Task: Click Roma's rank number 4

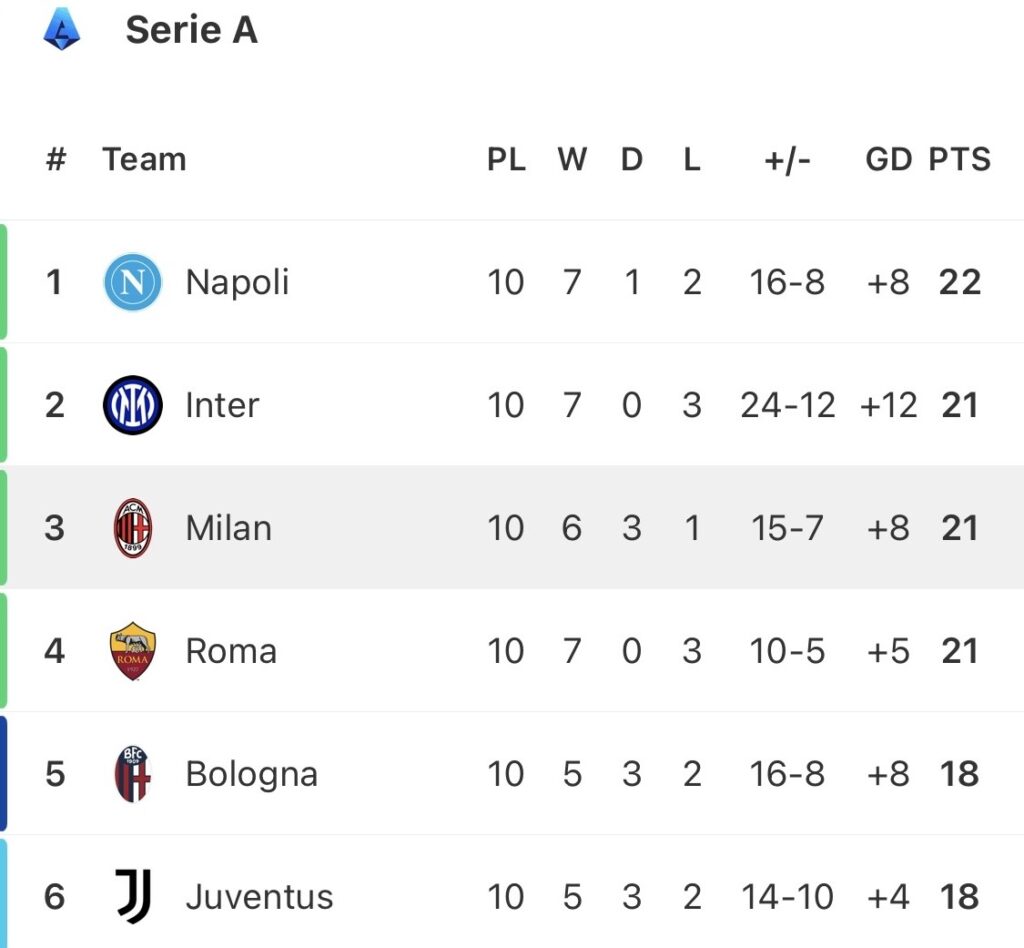Action: 55,651
